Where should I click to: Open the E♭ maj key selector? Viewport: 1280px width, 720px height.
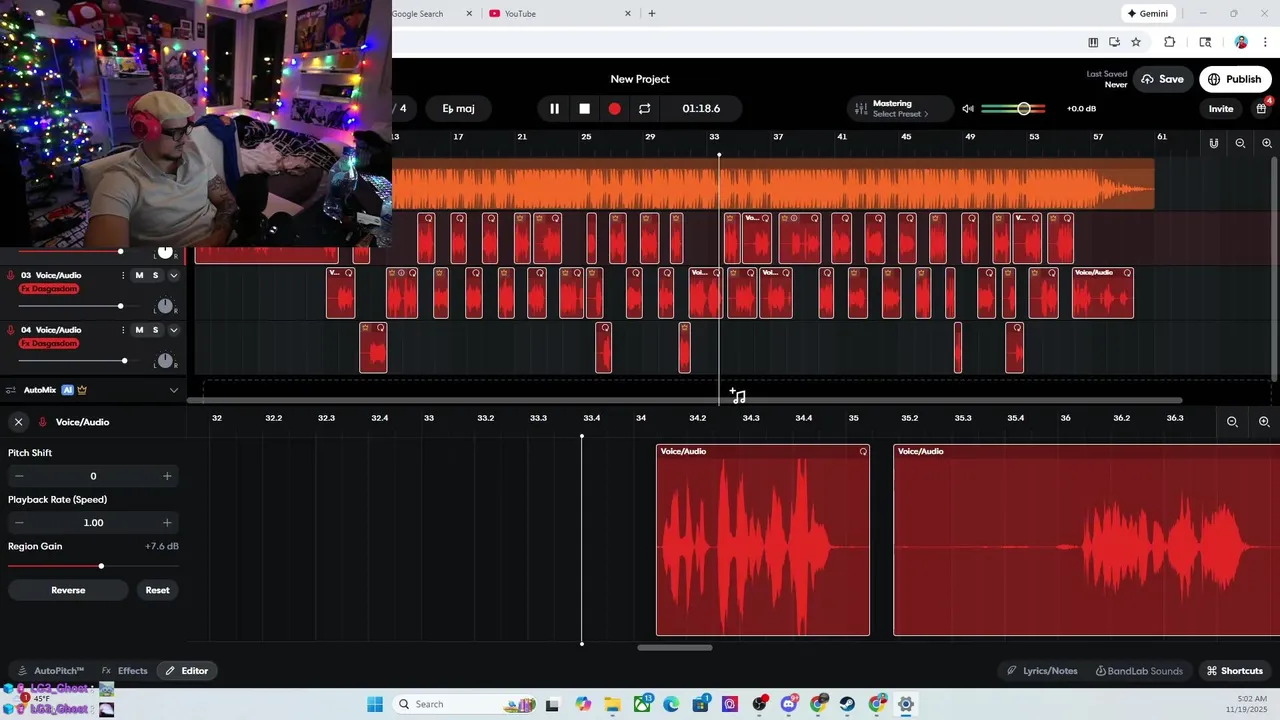click(459, 108)
